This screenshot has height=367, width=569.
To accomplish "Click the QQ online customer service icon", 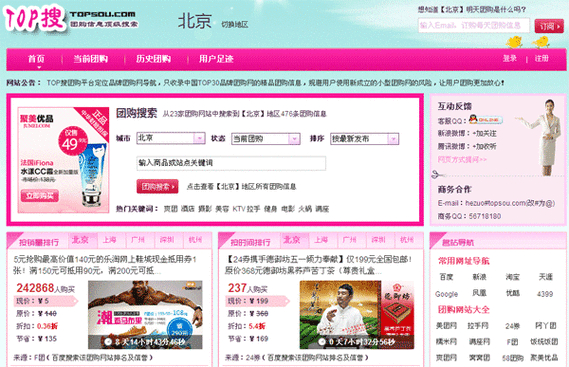I will [x=485, y=119].
